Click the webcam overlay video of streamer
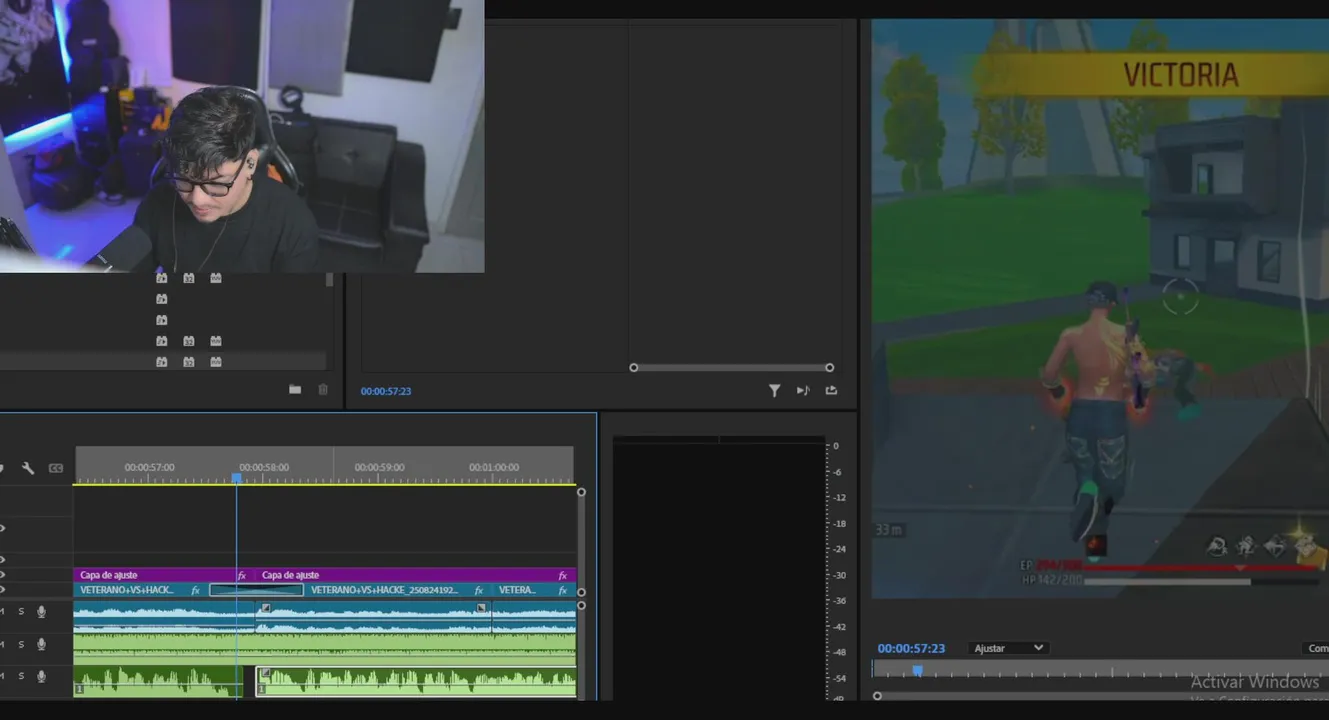This screenshot has width=1329, height=720. (x=242, y=136)
